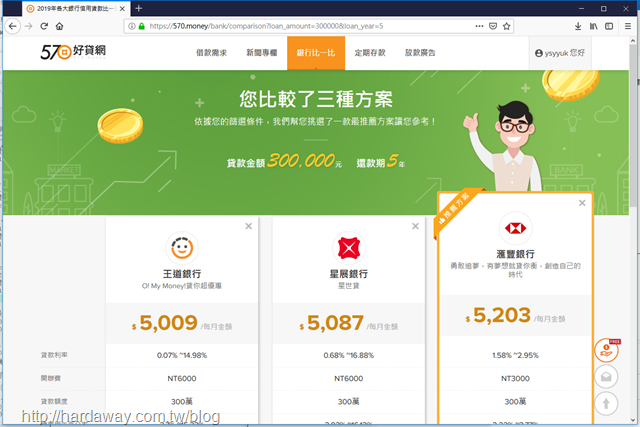Viewport: 640px width, 427px height.
Task: Select the 2019年各大銀行 browser tab
Action: point(76,9)
